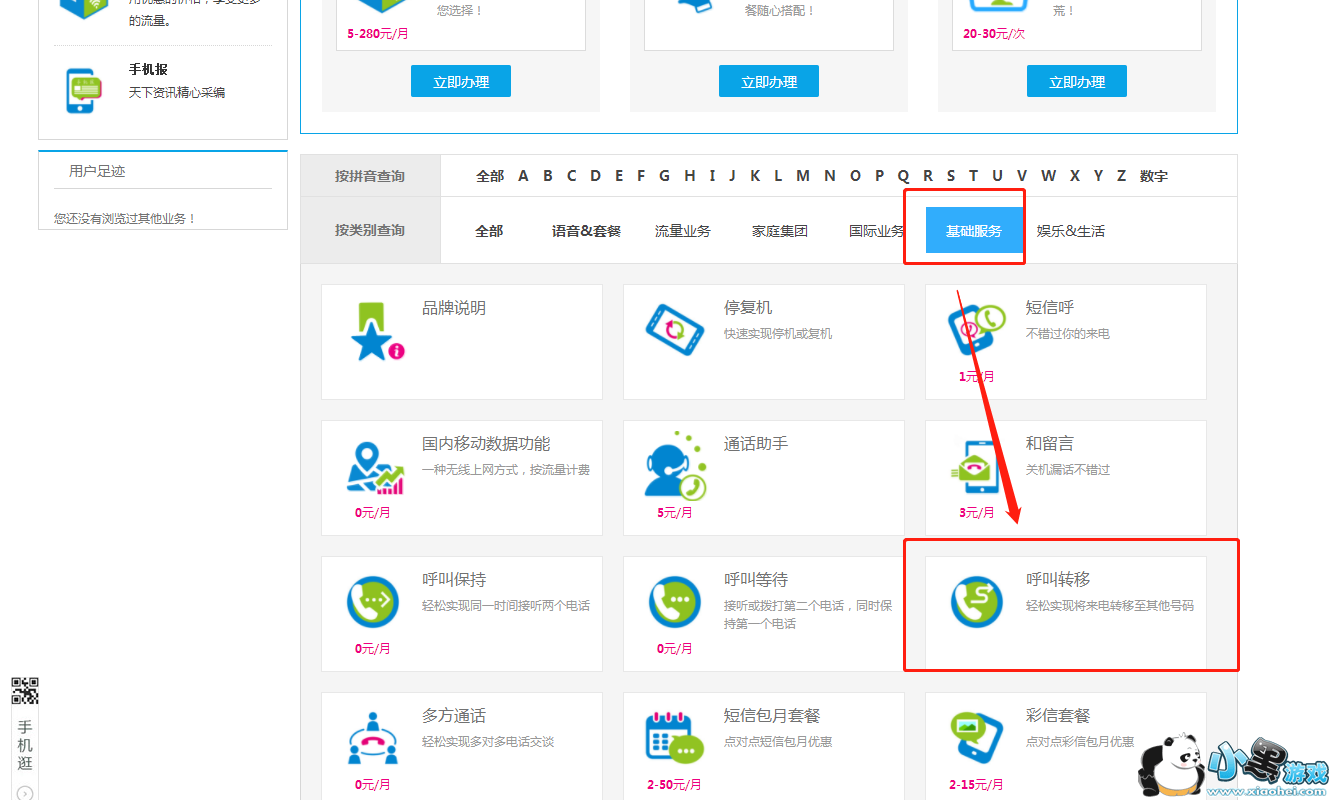Filter services by letter T

(x=973, y=176)
